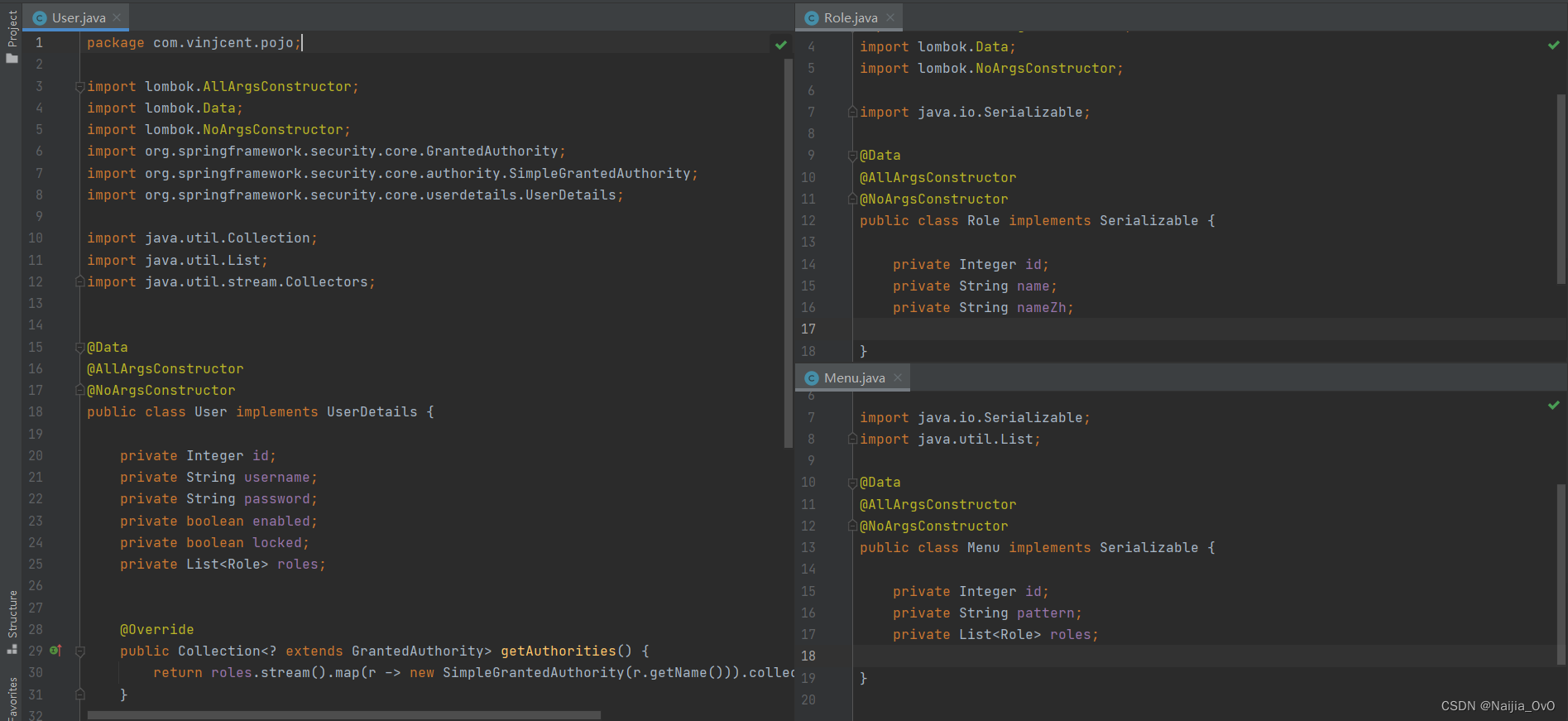Click the Role.java vertical scrollbar
This screenshot has width=1568, height=721.
click(1561, 189)
